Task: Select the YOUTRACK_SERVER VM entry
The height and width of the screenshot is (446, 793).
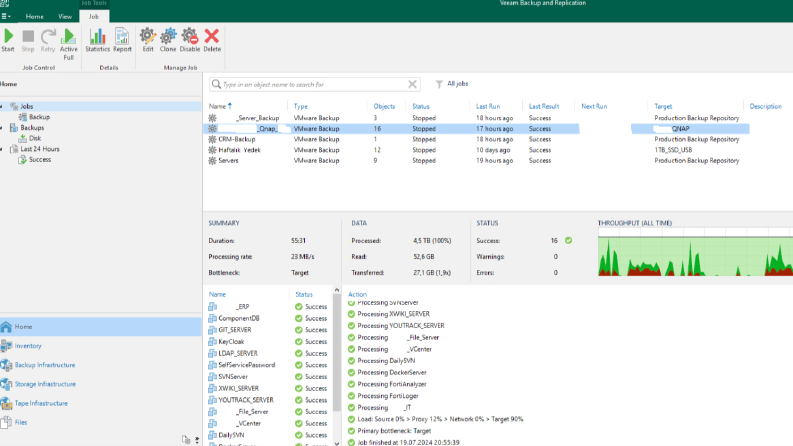Action: point(269,399)
